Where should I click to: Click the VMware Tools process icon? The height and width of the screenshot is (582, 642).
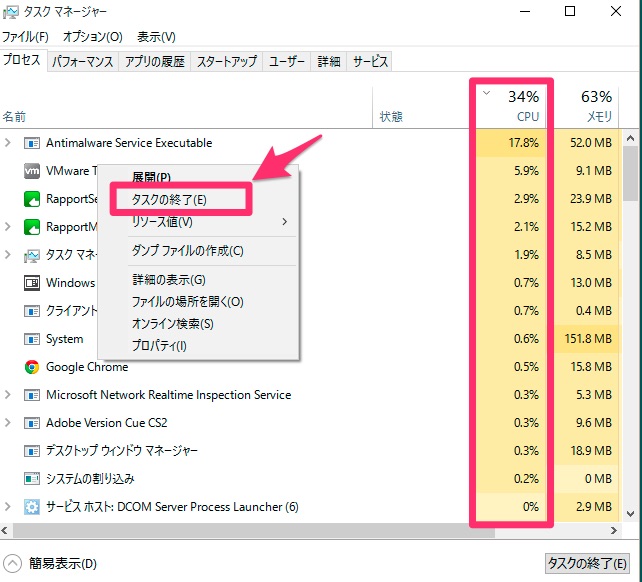coord(32,171)
